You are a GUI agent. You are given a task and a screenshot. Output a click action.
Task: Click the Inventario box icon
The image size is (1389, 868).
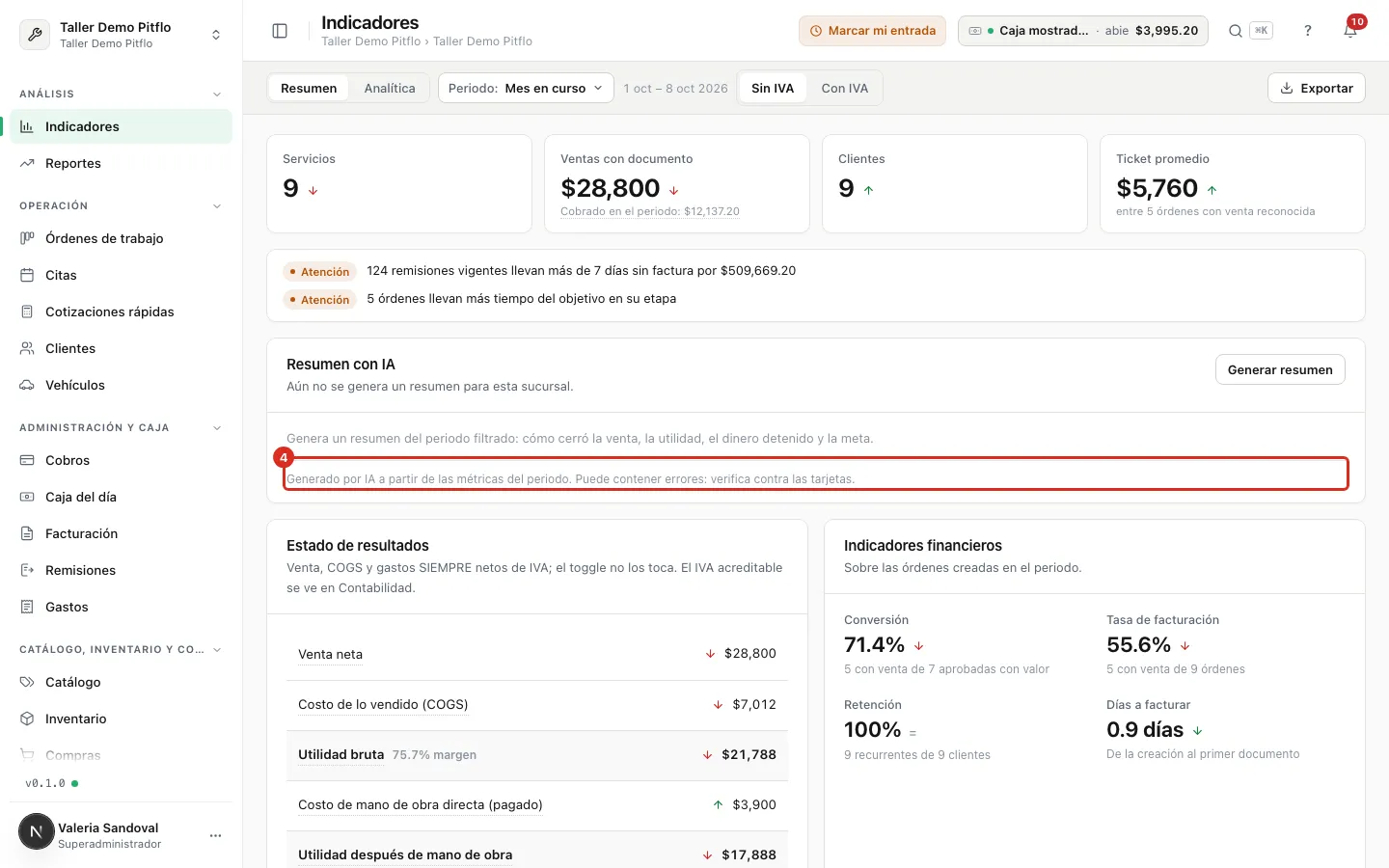tap(27, 719)
